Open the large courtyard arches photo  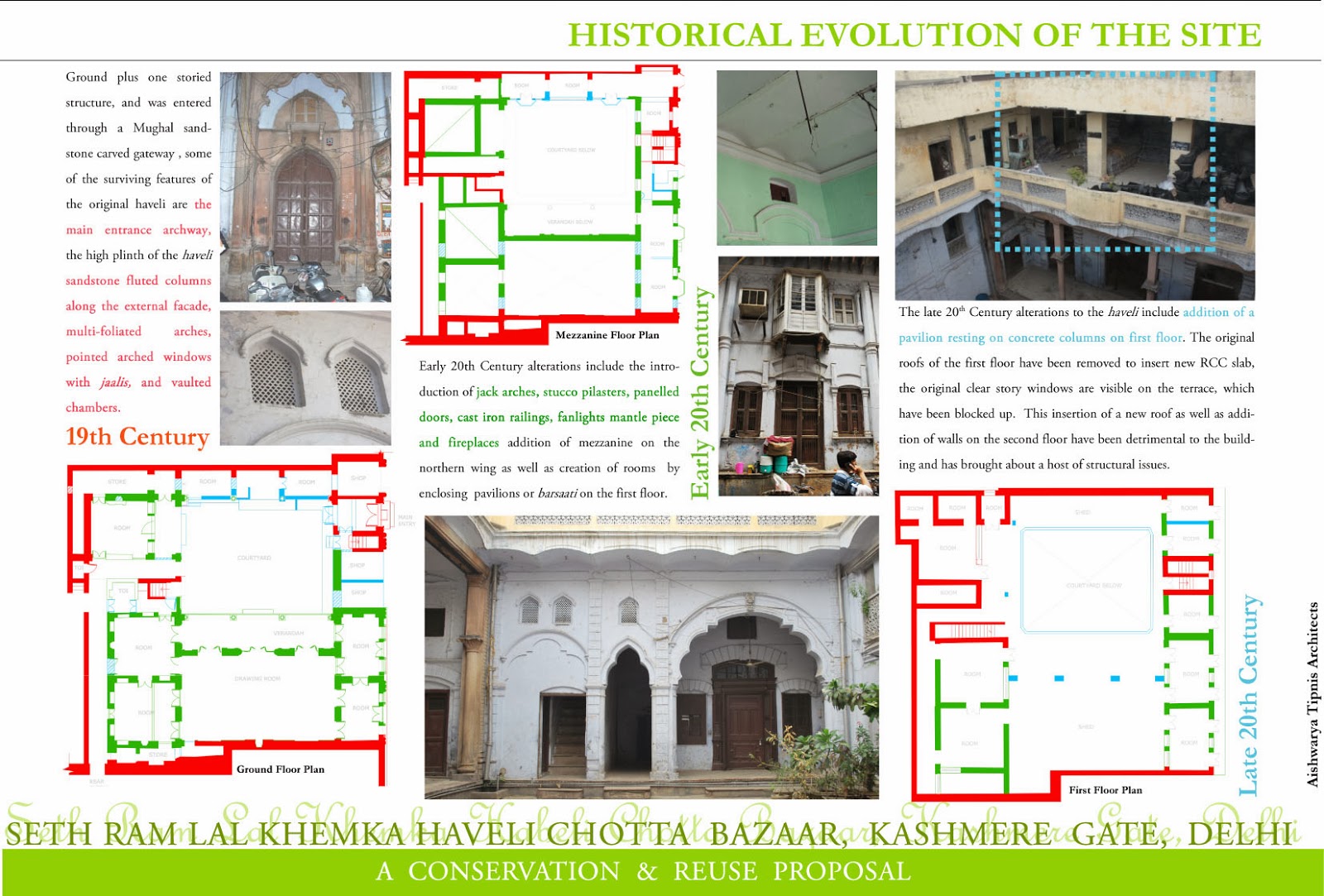[x=651, y=657]
